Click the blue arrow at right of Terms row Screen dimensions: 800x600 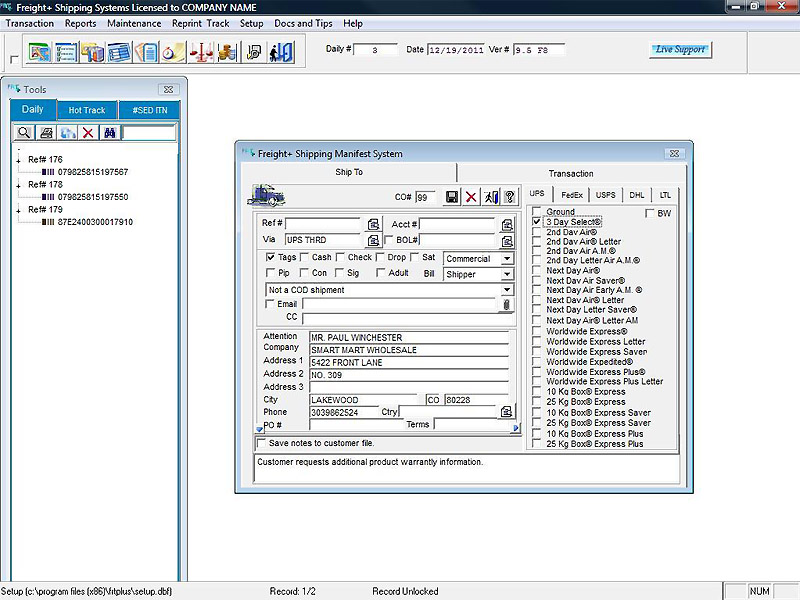tap(515, 428)
